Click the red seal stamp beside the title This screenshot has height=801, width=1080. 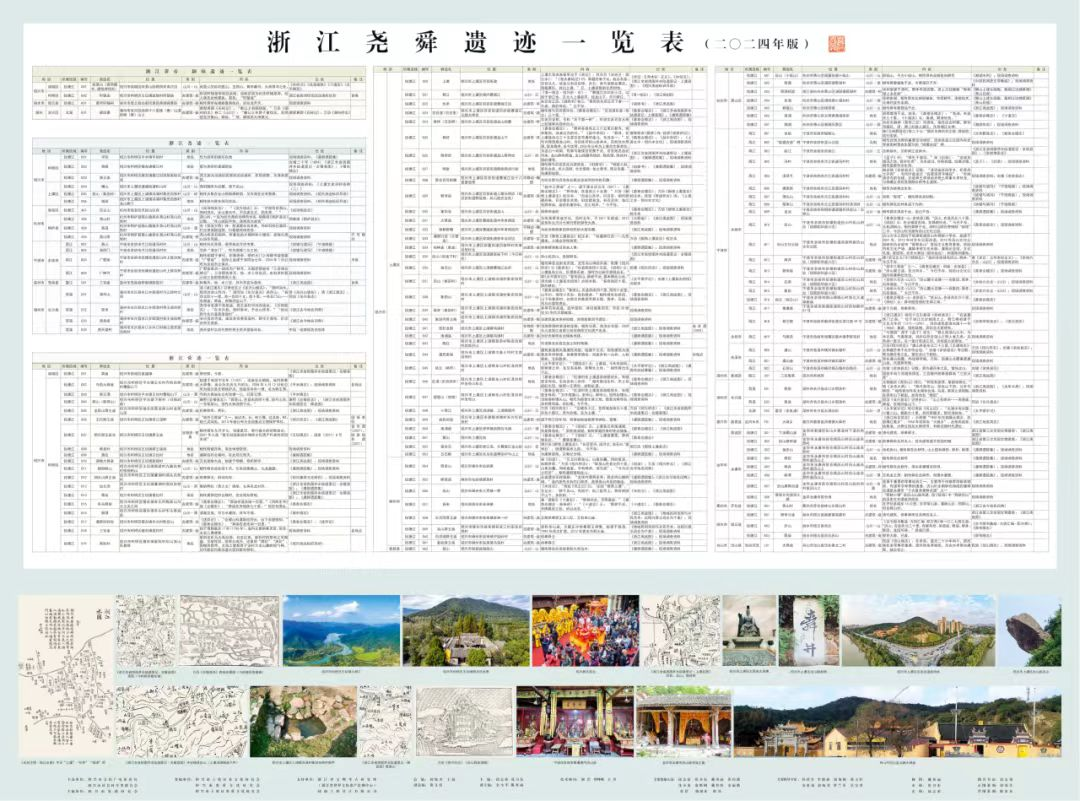click(x=832, y=44)
